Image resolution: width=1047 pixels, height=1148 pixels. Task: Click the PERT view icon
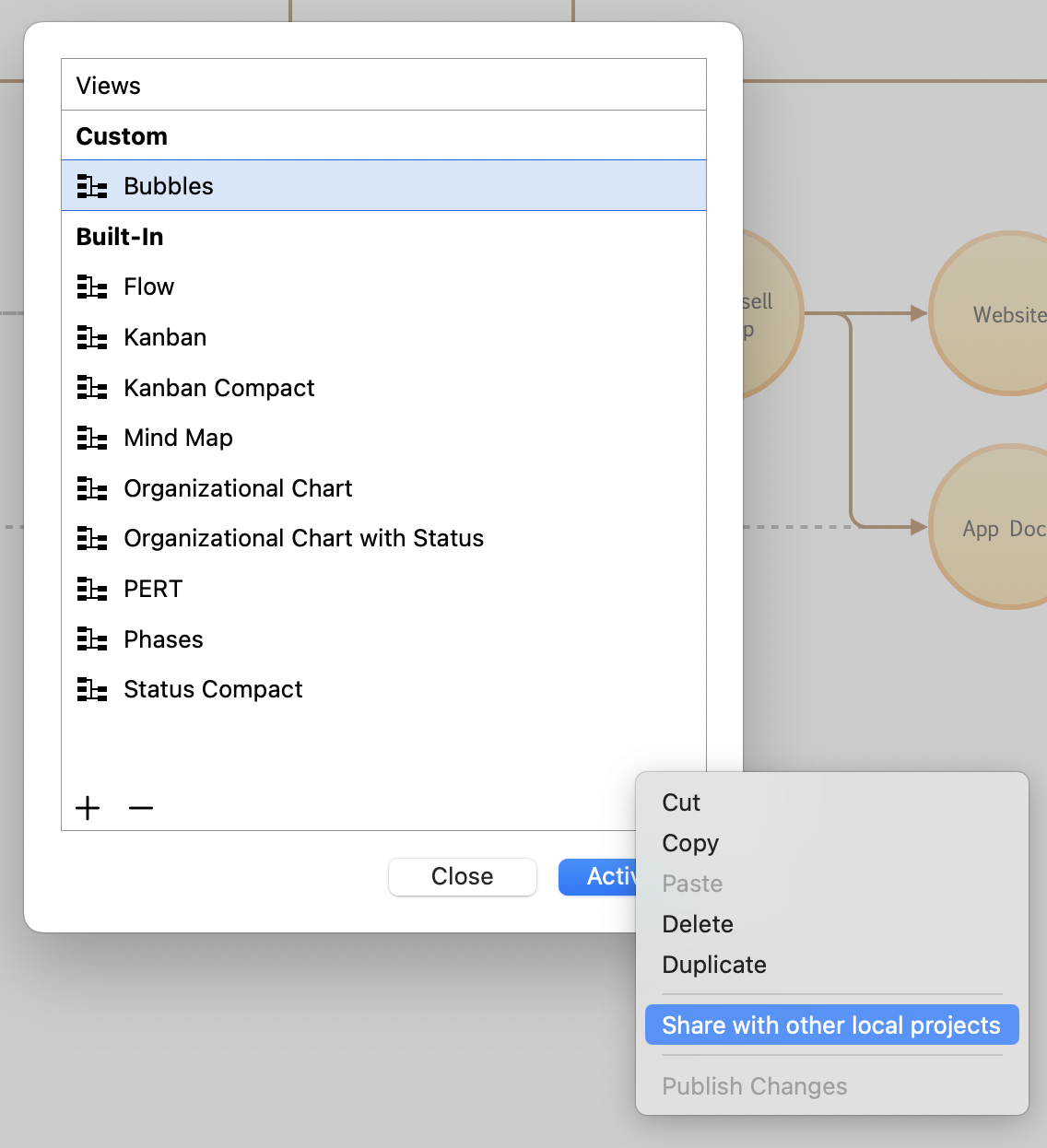coord(92,589)
